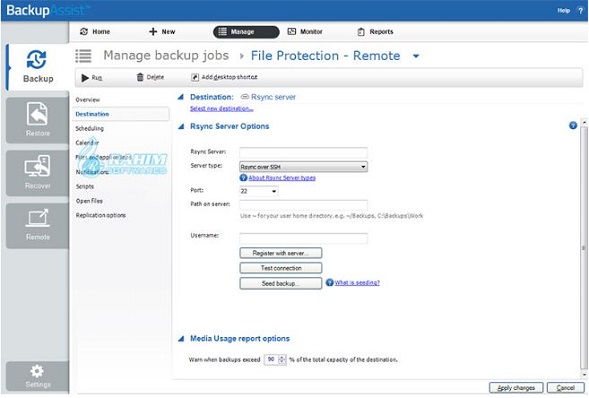Open the Server type dropdown

pos(303,166)
